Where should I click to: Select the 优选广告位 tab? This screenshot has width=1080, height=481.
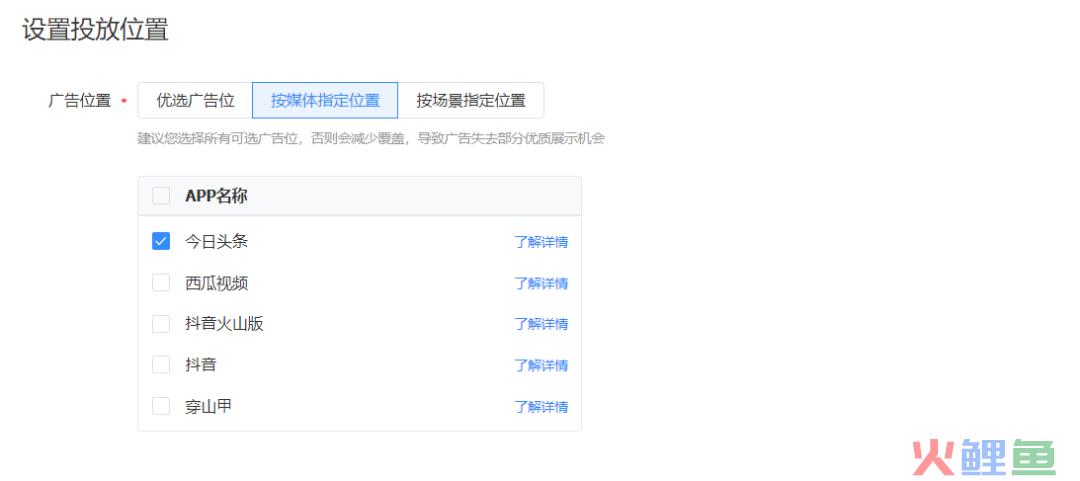pos(195,101)
